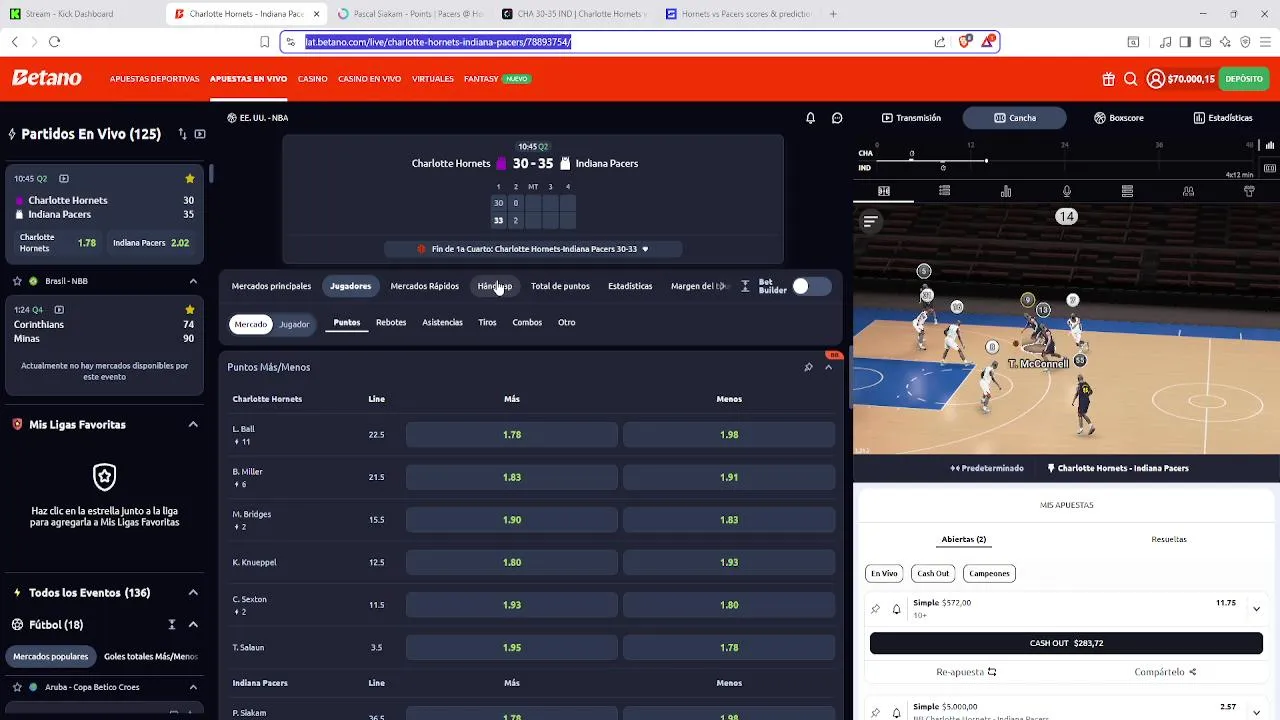The height and width of the screenshot is (720, 1280).
Task: Select the Total de puntos tab
Action: [560, 286]
